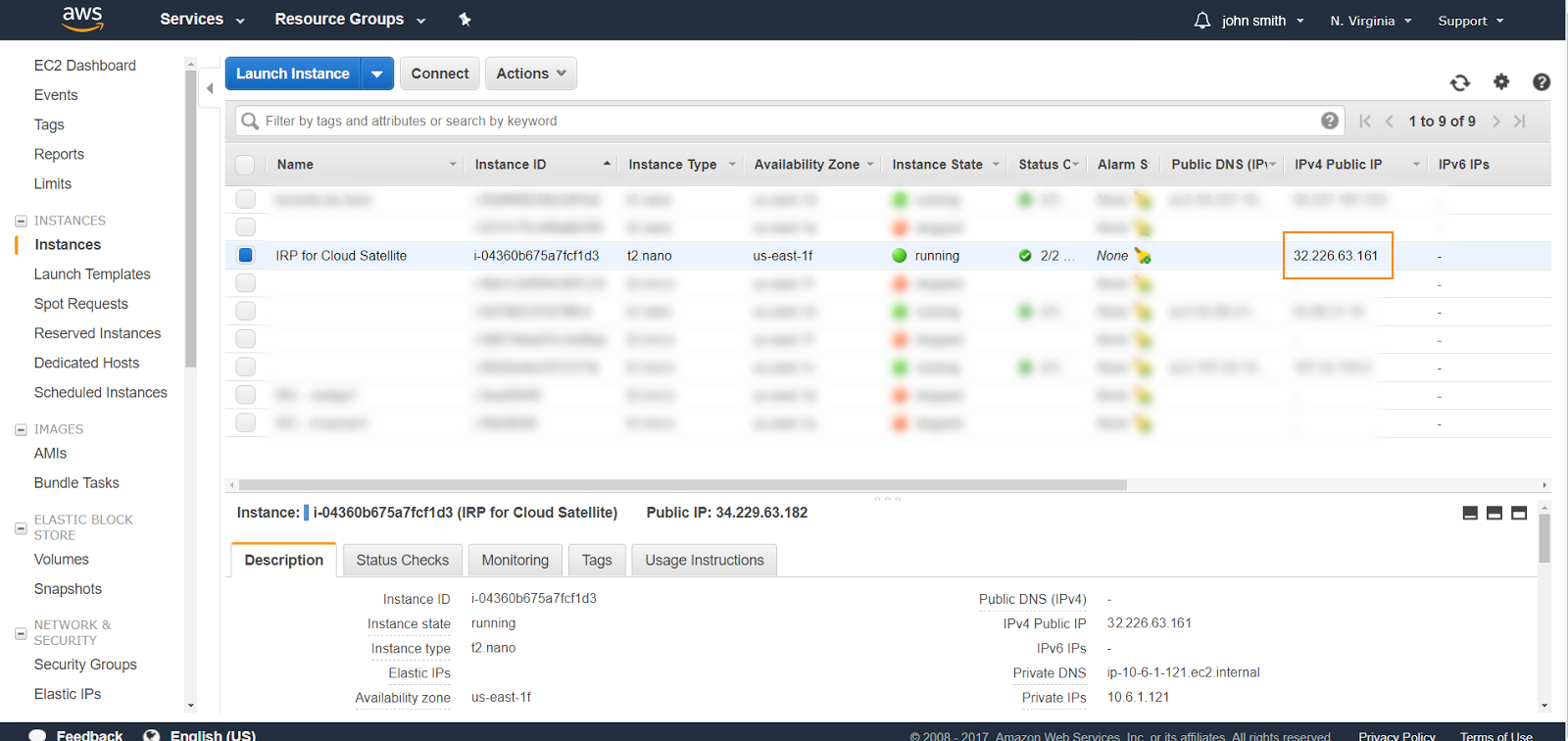Open the AWS home logo
This screenshot has height=741, width=1568.
click(x=82, y=19)
